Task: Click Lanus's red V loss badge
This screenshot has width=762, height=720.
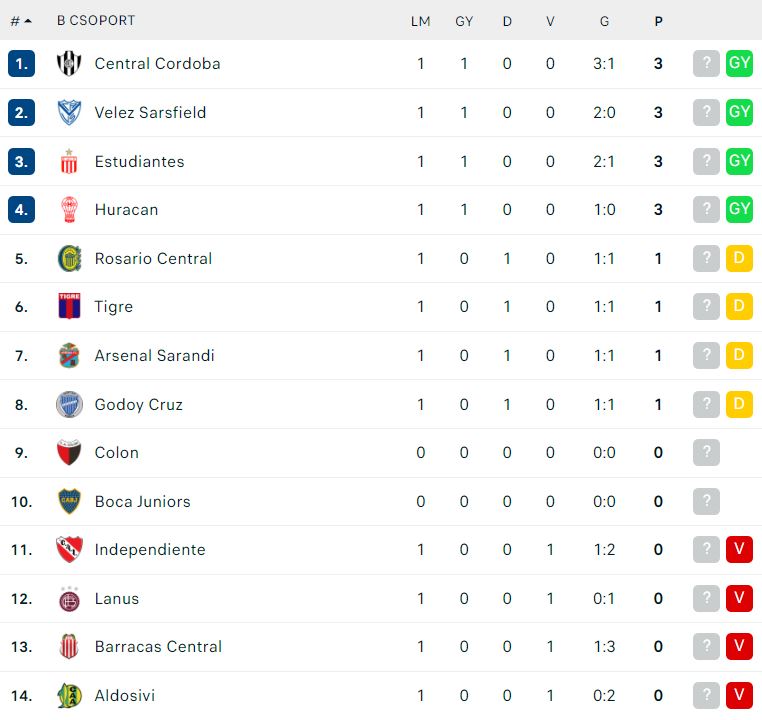Action: [739, 598]
